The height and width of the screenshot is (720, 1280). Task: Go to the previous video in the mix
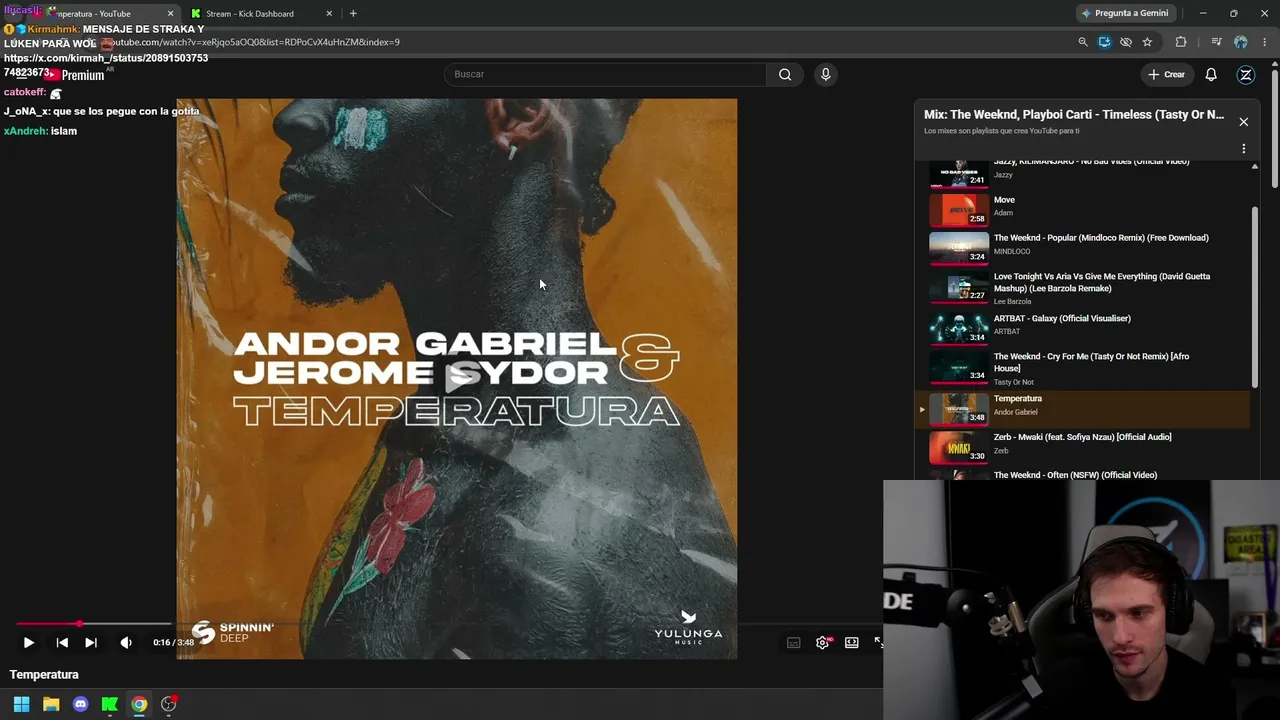tap(62, 643)
